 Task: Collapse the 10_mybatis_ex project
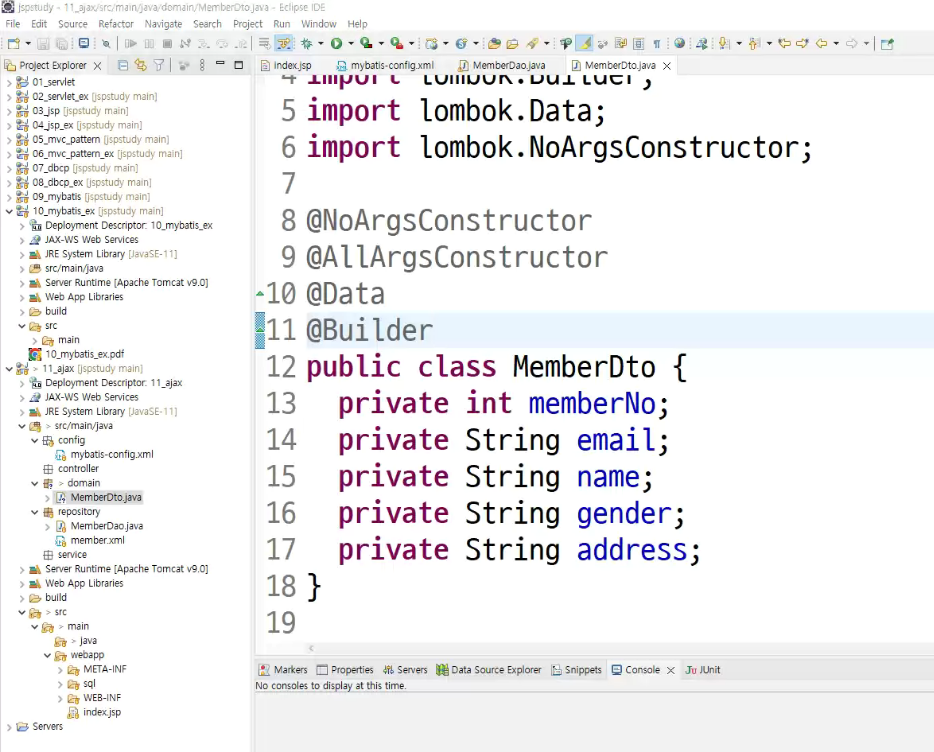(9, 211)
